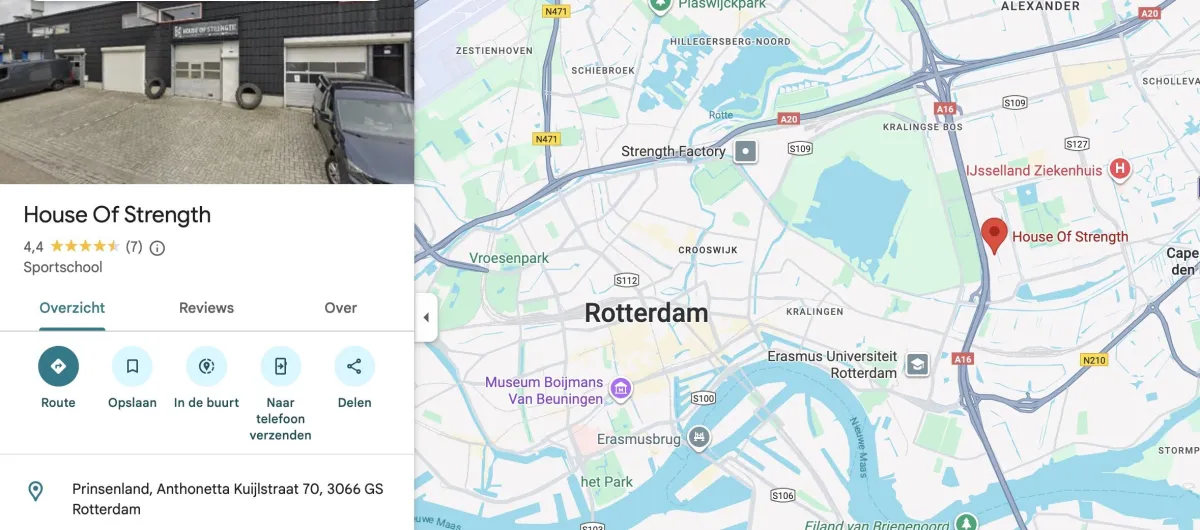
Task: Click the IJsselland Ziekenhuis hospital icon
Action: point(1120,170)
